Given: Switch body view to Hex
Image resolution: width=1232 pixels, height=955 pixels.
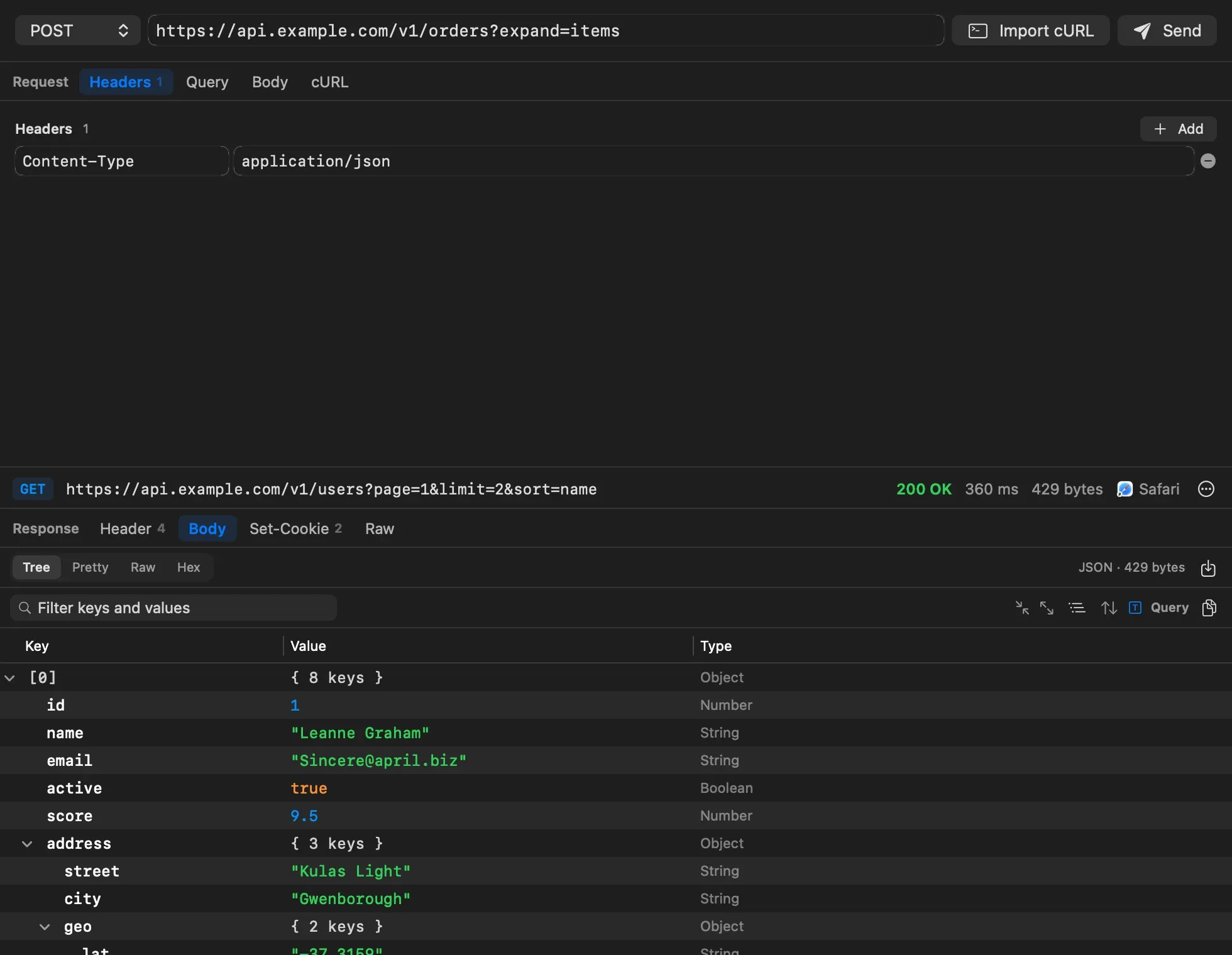Looking at the screenshot, I should pos(189,567).
